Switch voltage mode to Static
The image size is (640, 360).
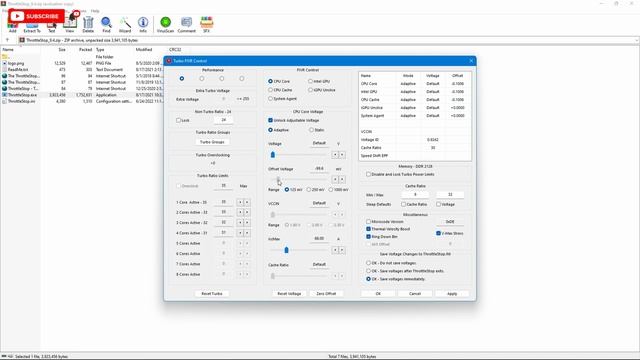pos(311,130)
